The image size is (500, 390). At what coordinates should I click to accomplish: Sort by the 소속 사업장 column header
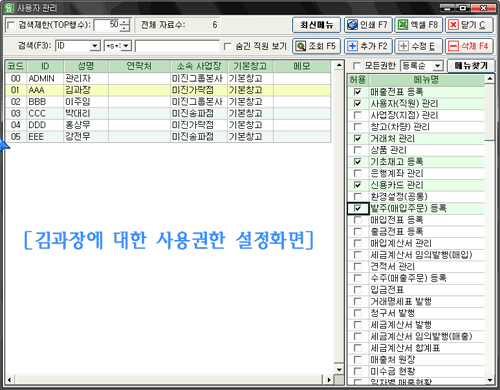[199, 66]
